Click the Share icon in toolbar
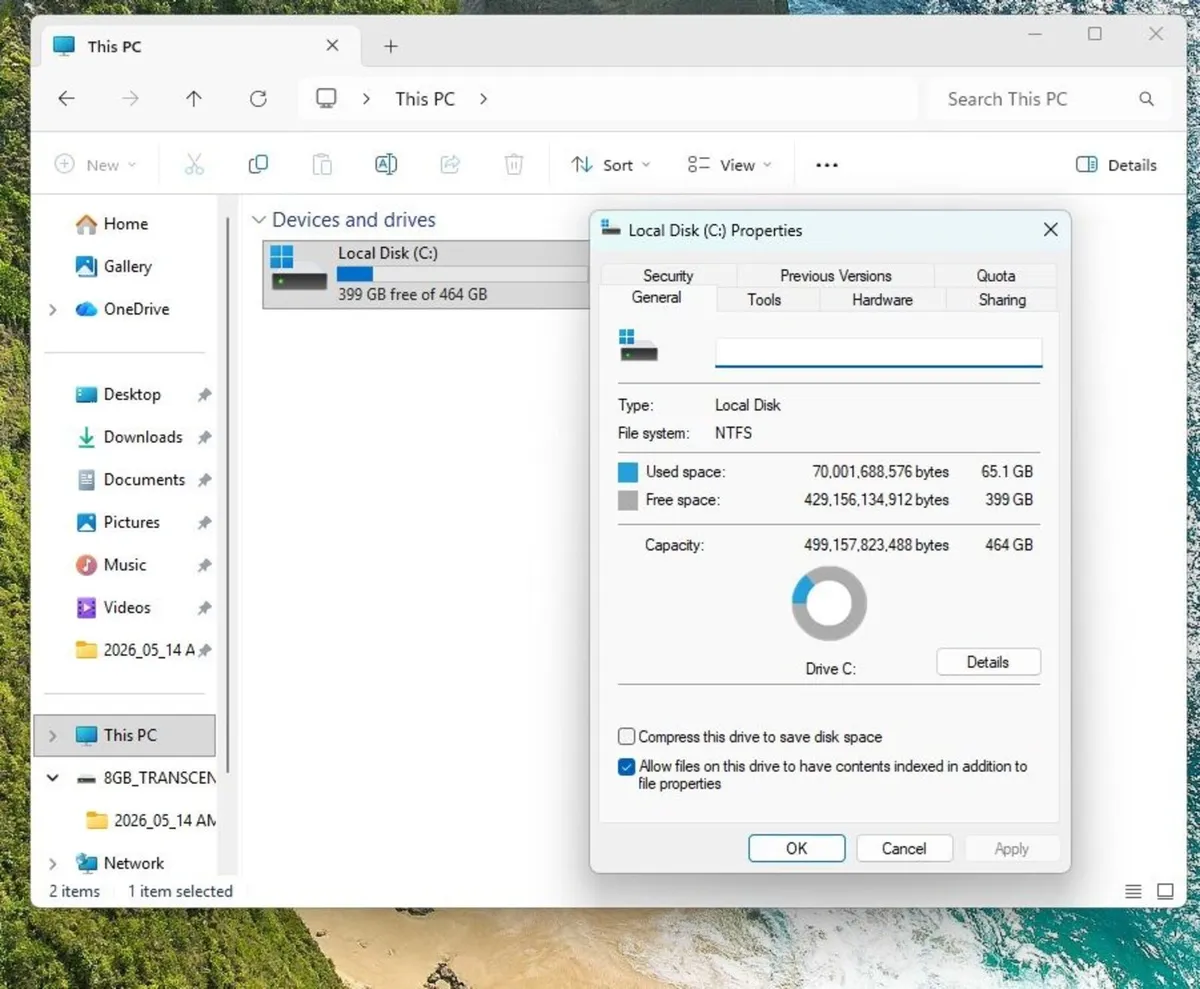 450,165
